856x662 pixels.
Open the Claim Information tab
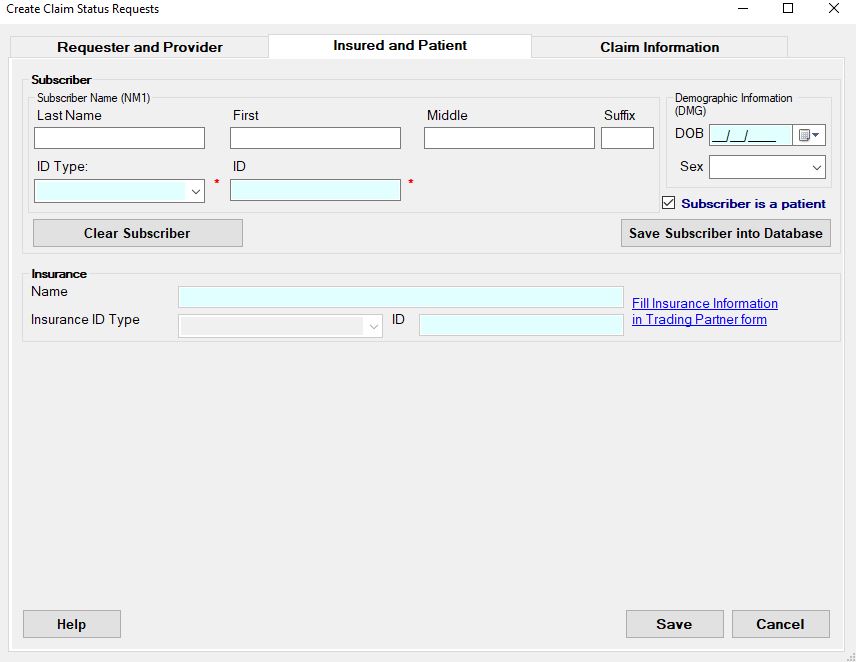[659, 47]
